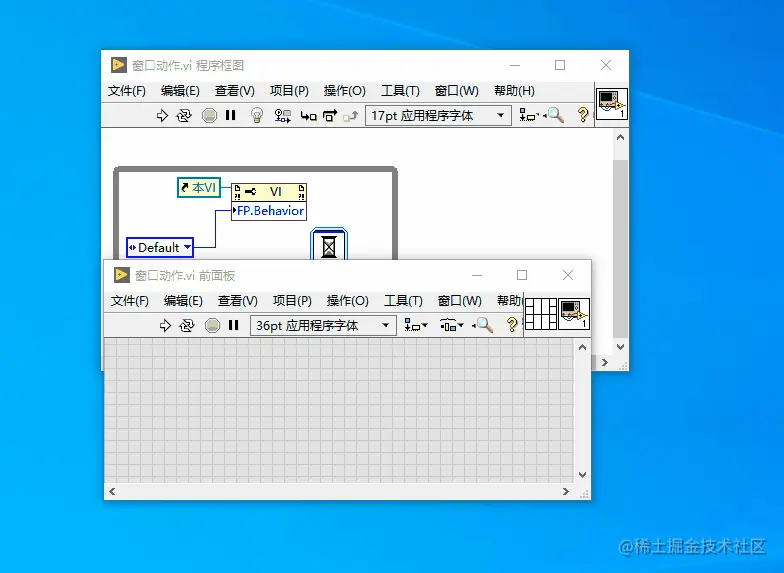Click Abort Execution in block diagram window

click(x=209, y=116)
